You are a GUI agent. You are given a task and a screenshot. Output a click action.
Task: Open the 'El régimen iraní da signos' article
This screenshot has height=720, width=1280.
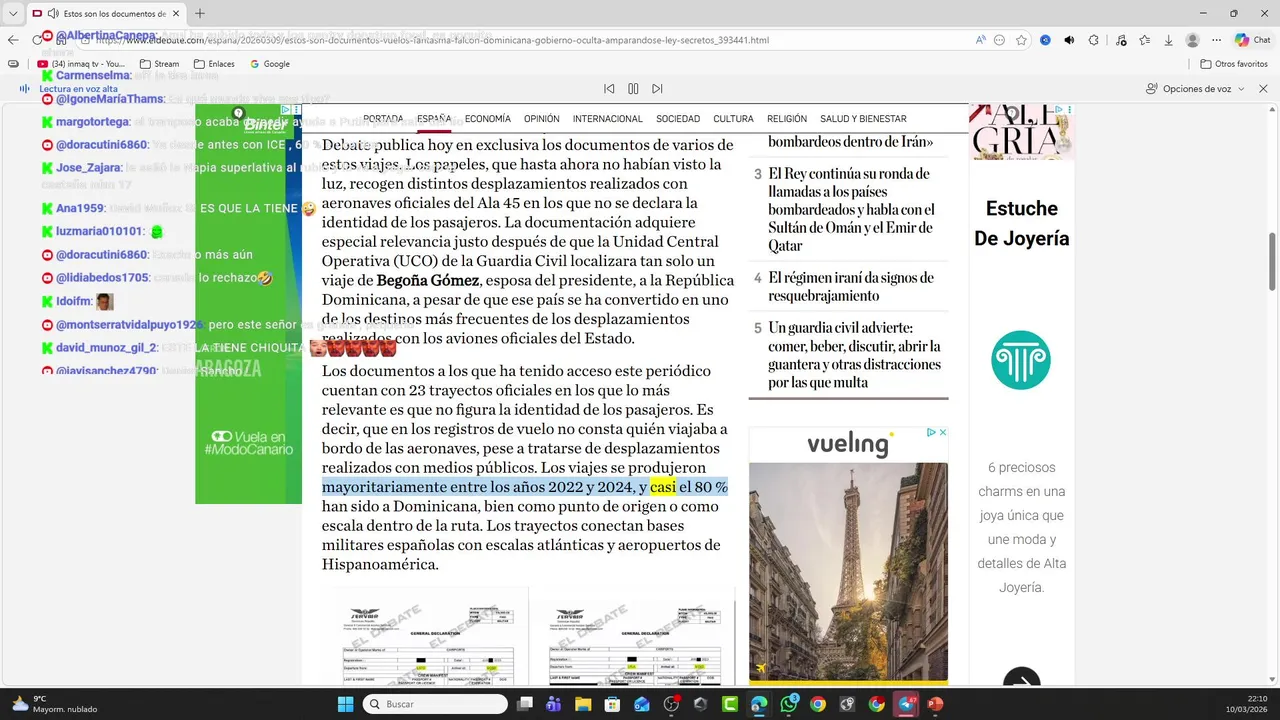pyautogui.click(x=851, y=286)
